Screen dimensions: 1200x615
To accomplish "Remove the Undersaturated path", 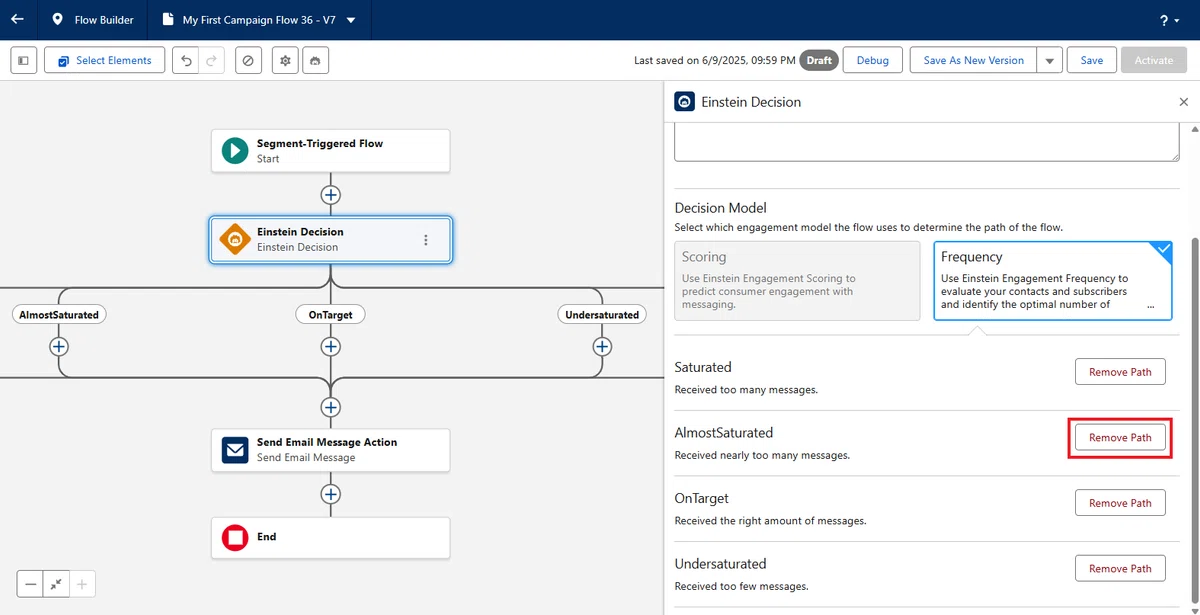I will pos(1120,569).
